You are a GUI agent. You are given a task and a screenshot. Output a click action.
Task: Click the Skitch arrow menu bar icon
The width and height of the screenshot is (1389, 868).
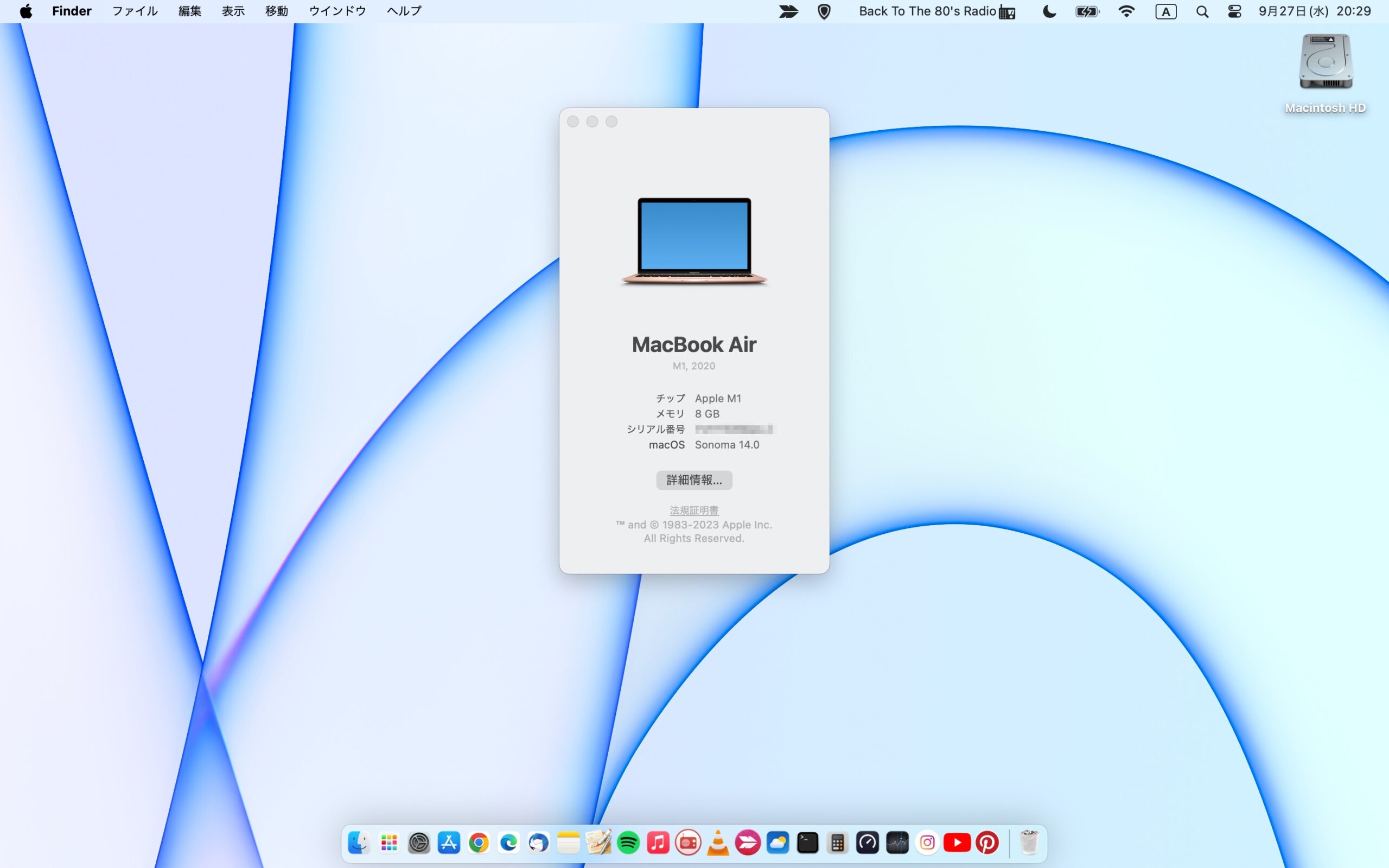point(788,11)
